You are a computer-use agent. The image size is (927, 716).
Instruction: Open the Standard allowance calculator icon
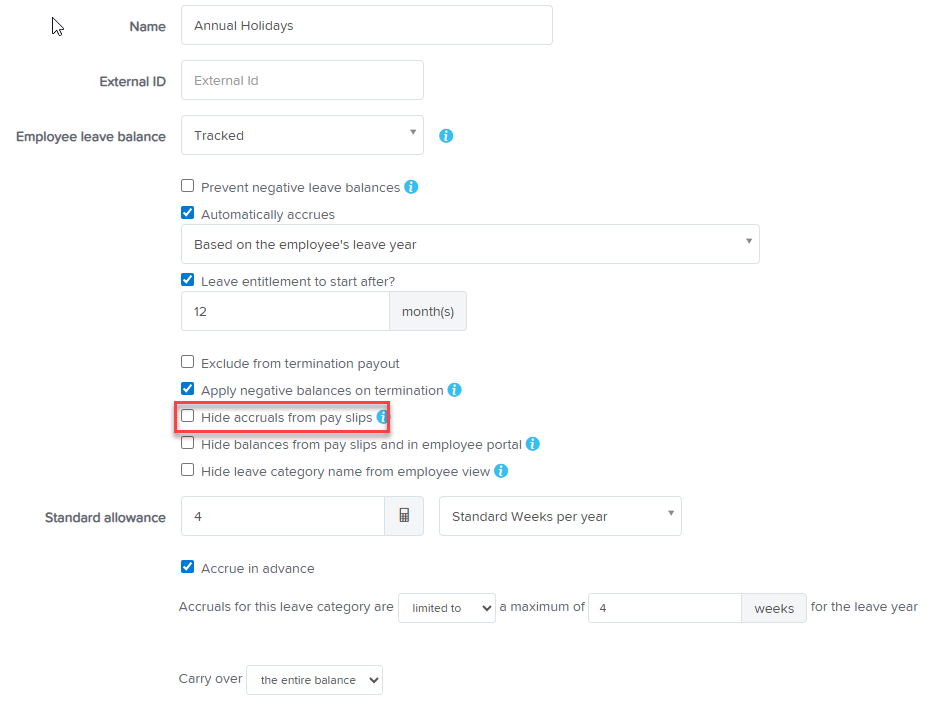pos(404,516)
